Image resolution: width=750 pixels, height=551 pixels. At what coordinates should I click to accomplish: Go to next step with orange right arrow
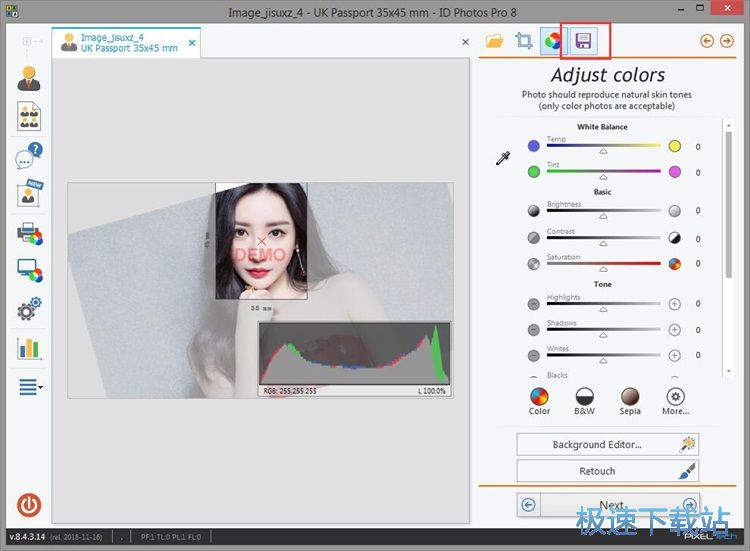[727, 41]
